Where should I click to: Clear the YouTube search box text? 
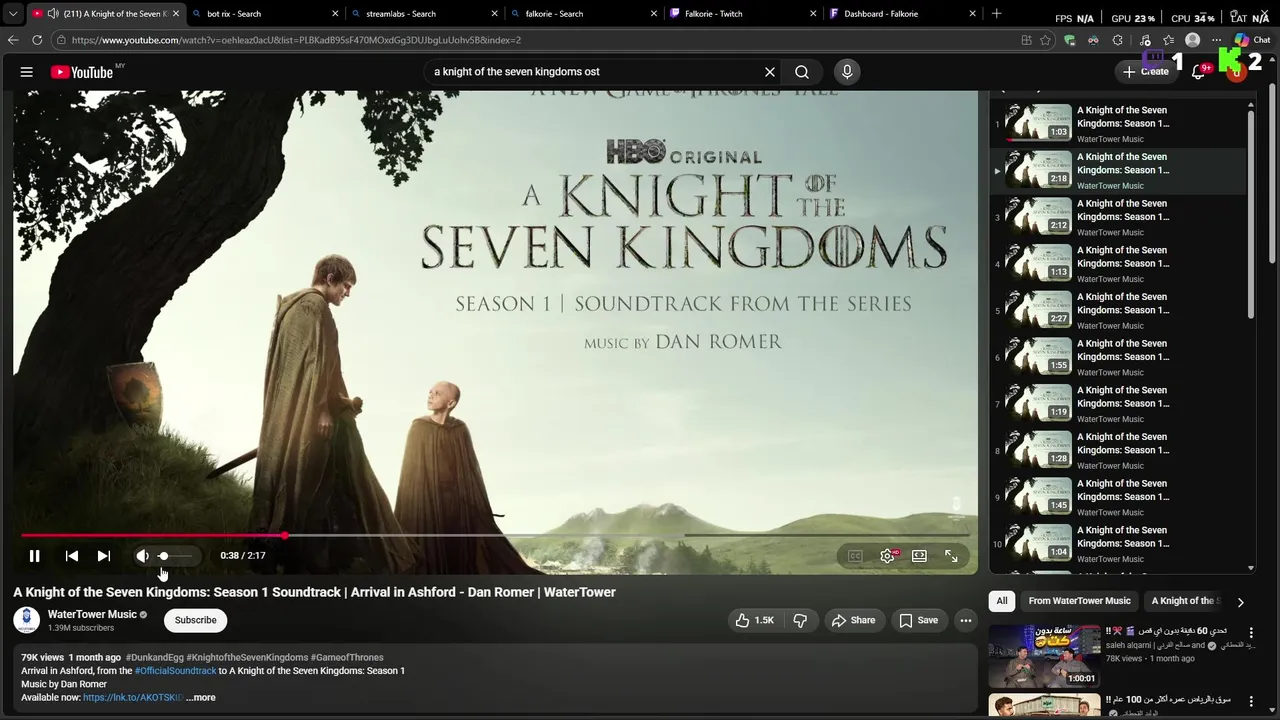tap(770, 72)
